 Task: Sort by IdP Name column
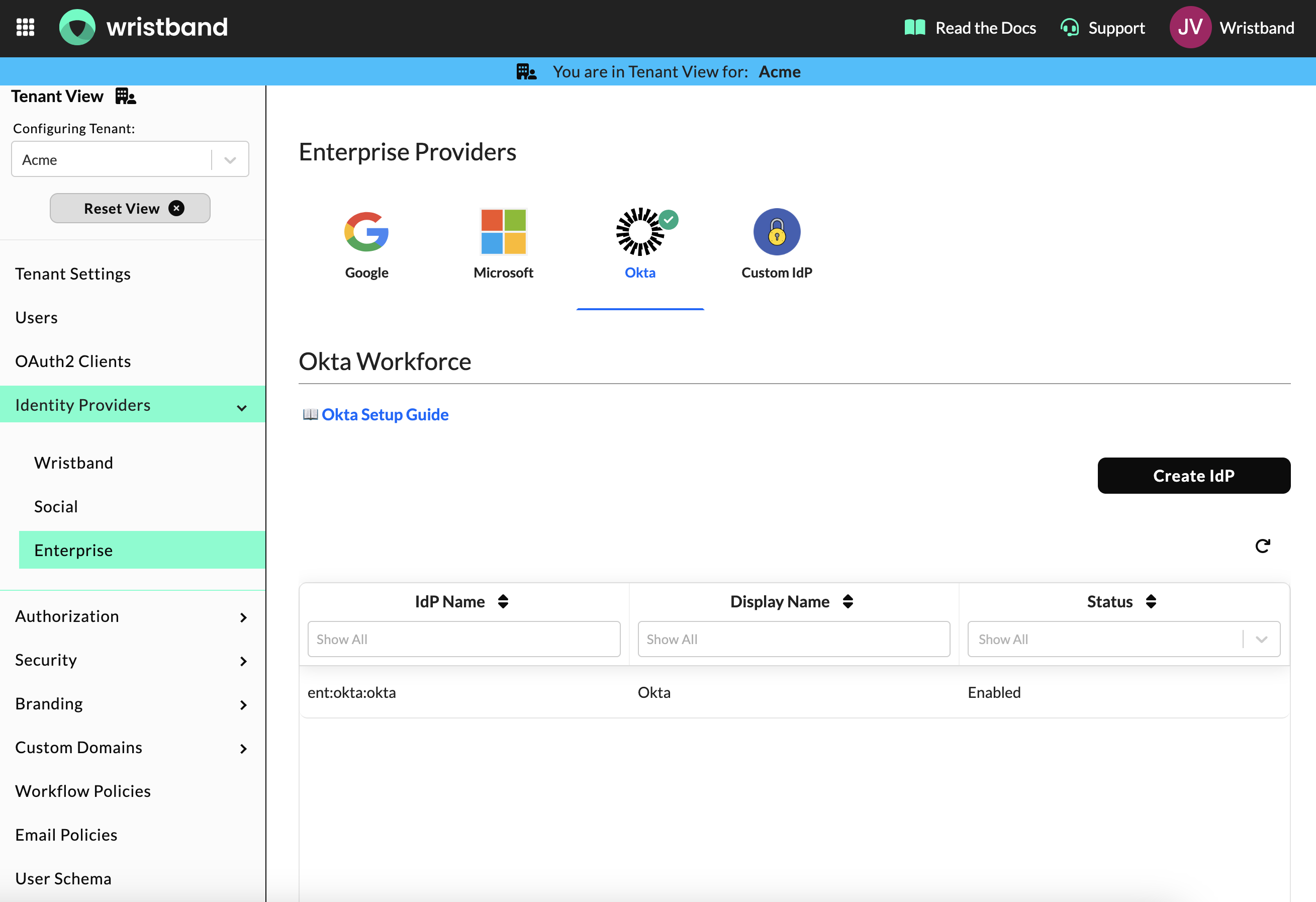point(503,601)
